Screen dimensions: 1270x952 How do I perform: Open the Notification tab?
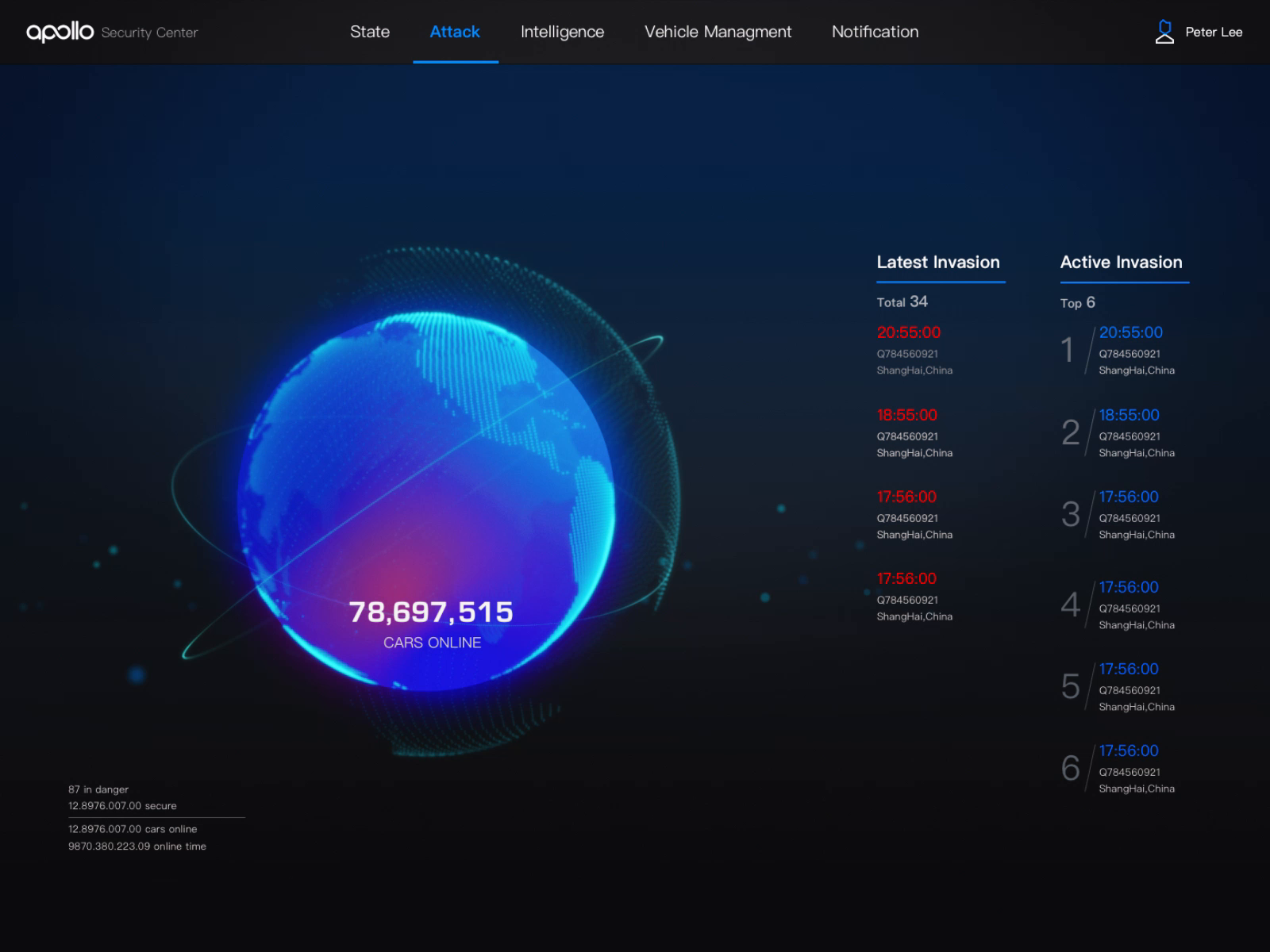[875, 32]
